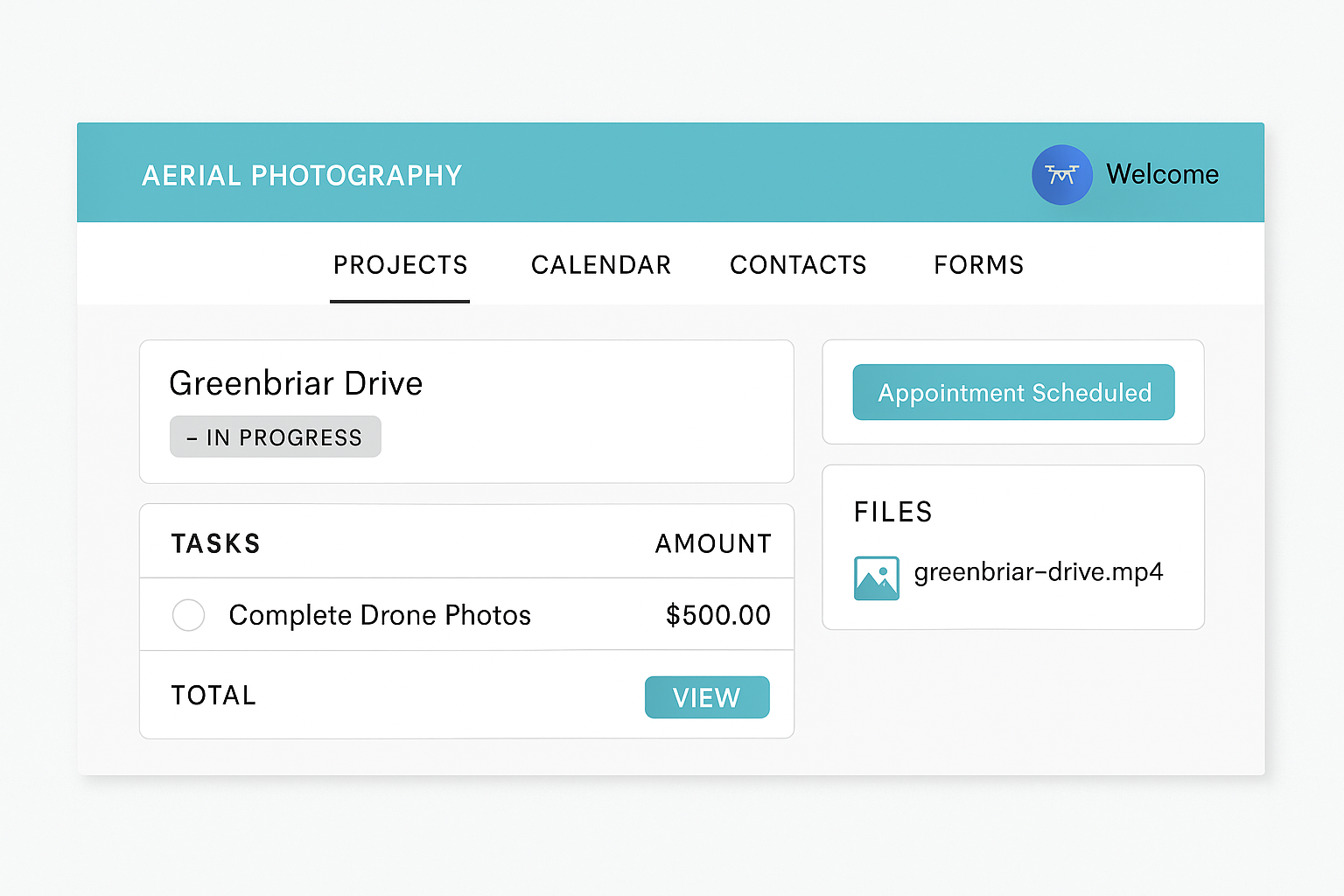Open the In Progress status badge
Screen dimensions: 1344x896
(x=276, y=437)
